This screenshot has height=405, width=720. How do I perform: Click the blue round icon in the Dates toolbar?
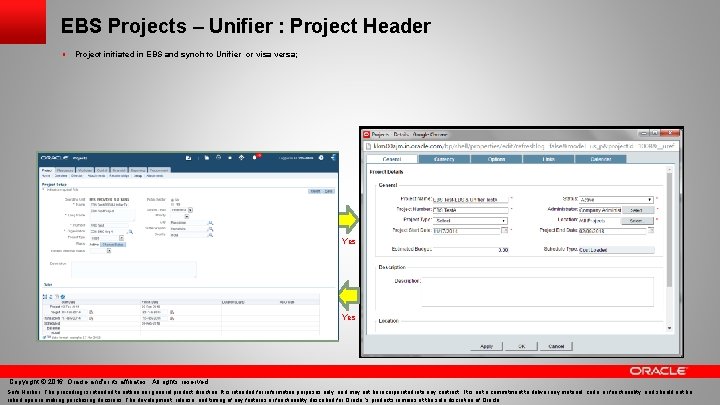63,297
